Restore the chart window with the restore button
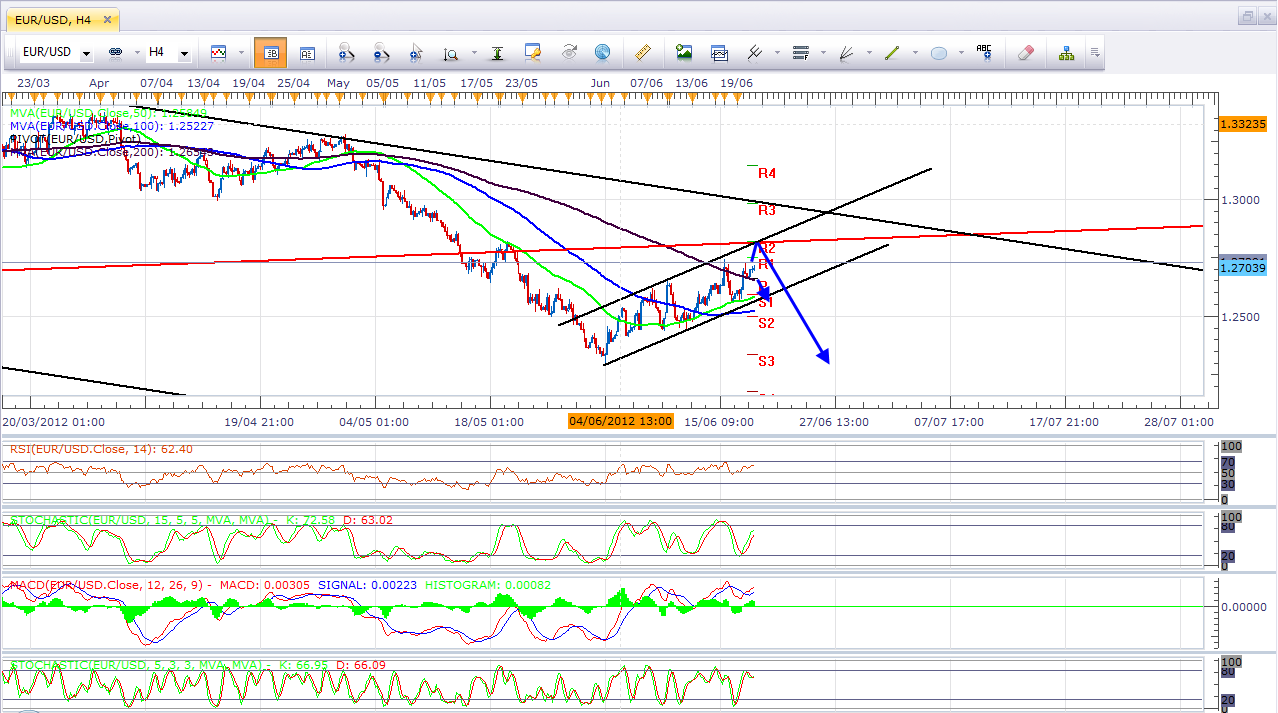 tap(1247, 17)
